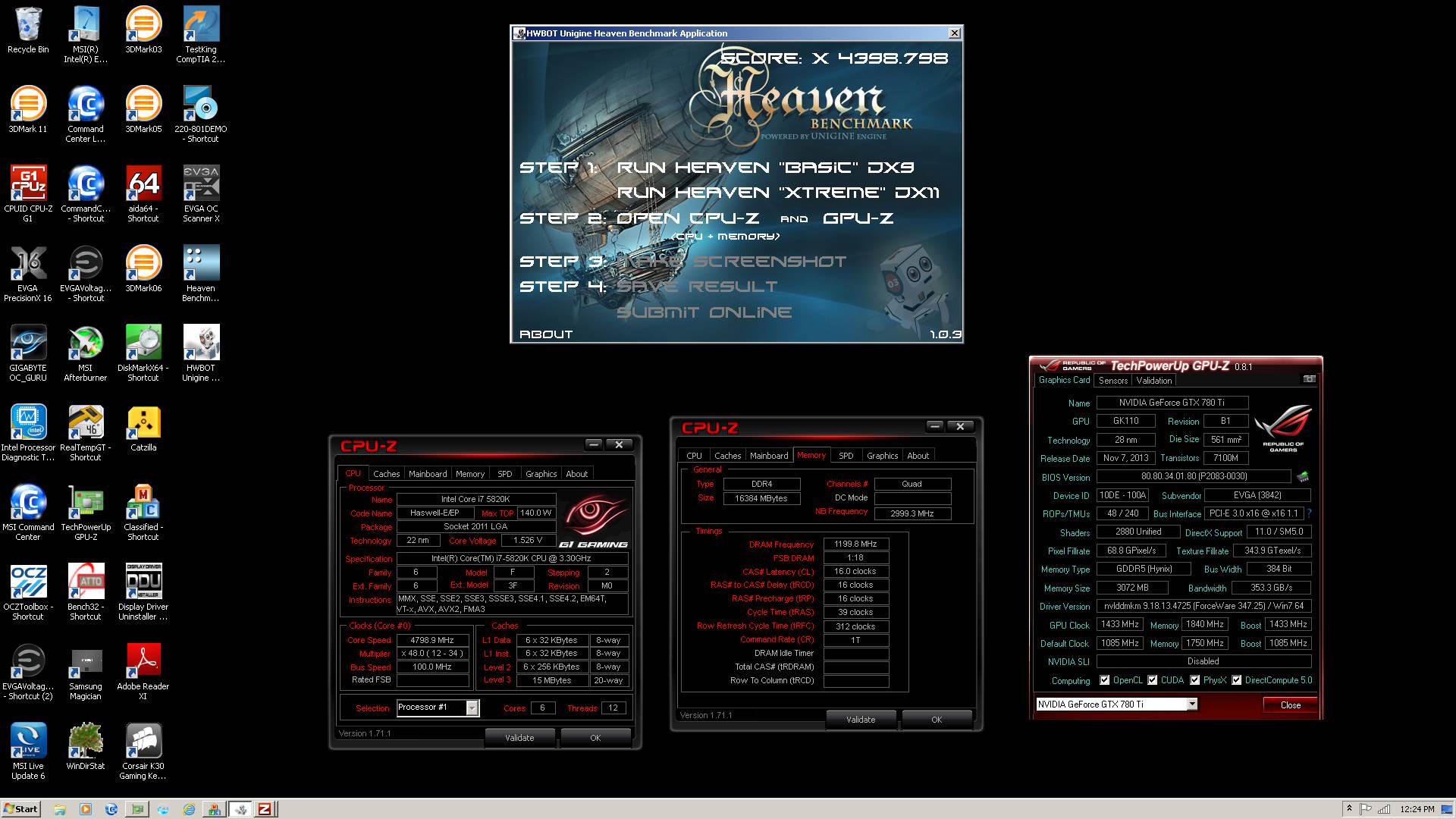Click the Driver Version field in GPU-Z
This screenshot has height=819, width=1456.
tap(1203, 606)
